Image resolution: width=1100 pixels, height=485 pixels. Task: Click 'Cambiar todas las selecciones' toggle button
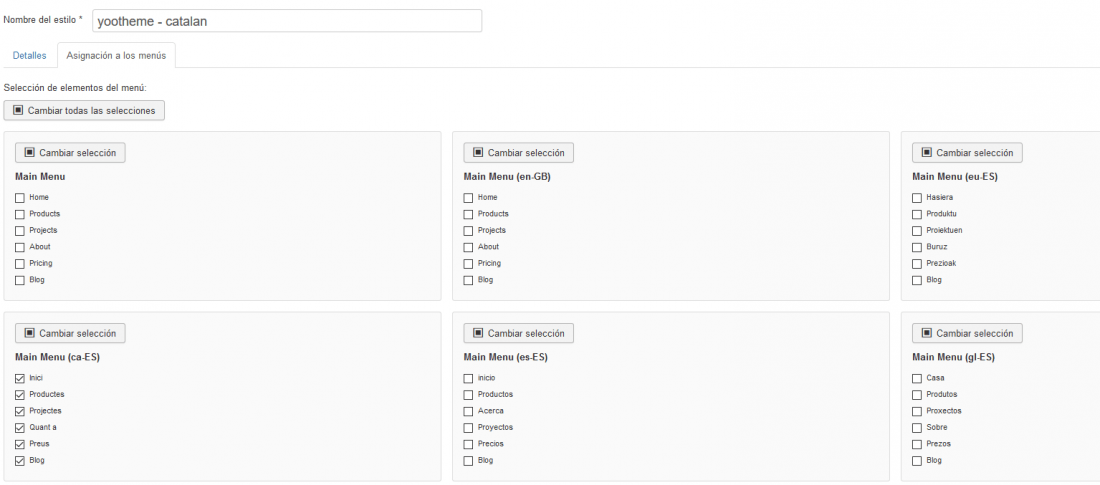(84, 110)
